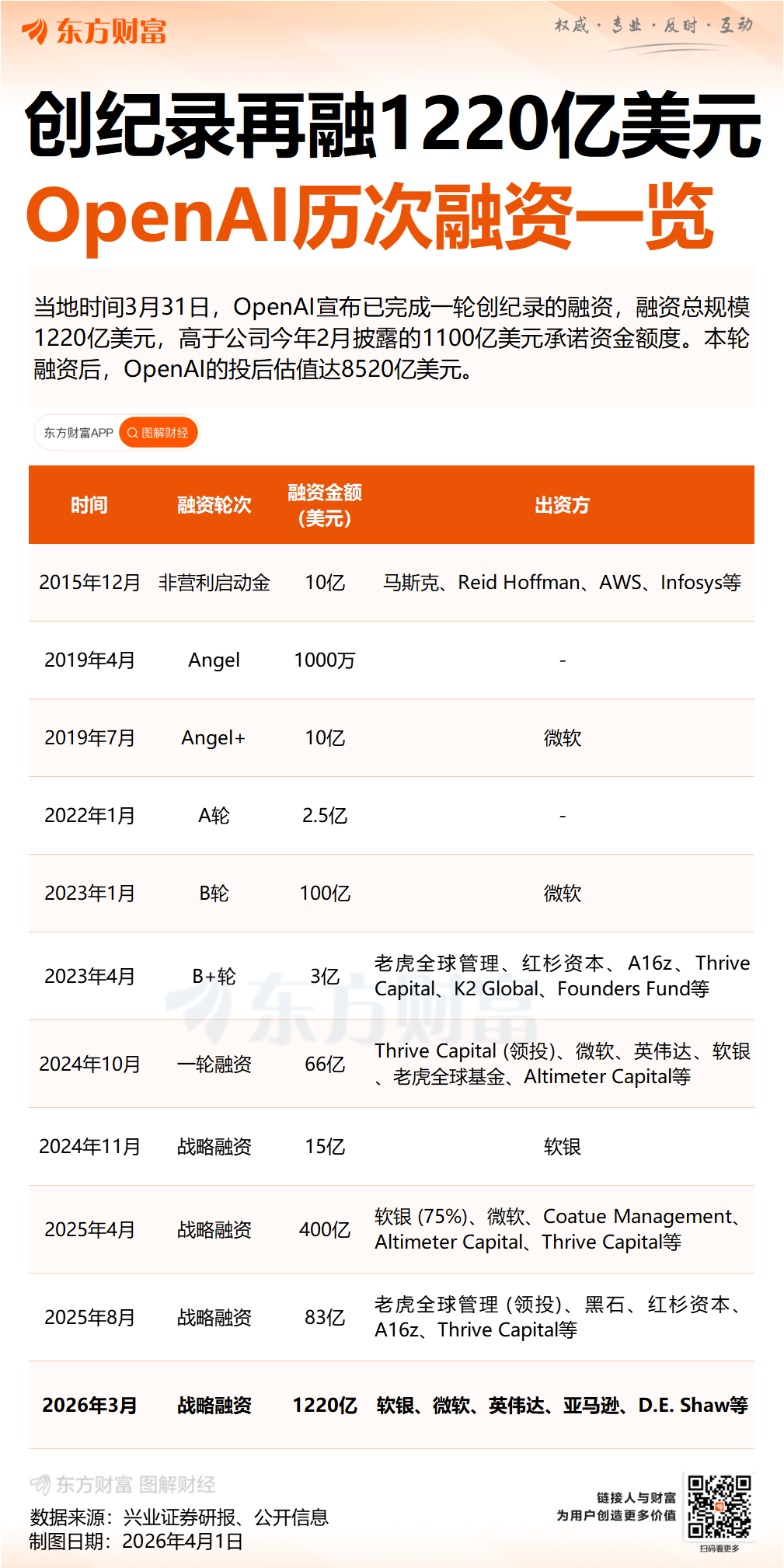Click the A轮 round cell
784x1568 pixels.
(214, 815)
